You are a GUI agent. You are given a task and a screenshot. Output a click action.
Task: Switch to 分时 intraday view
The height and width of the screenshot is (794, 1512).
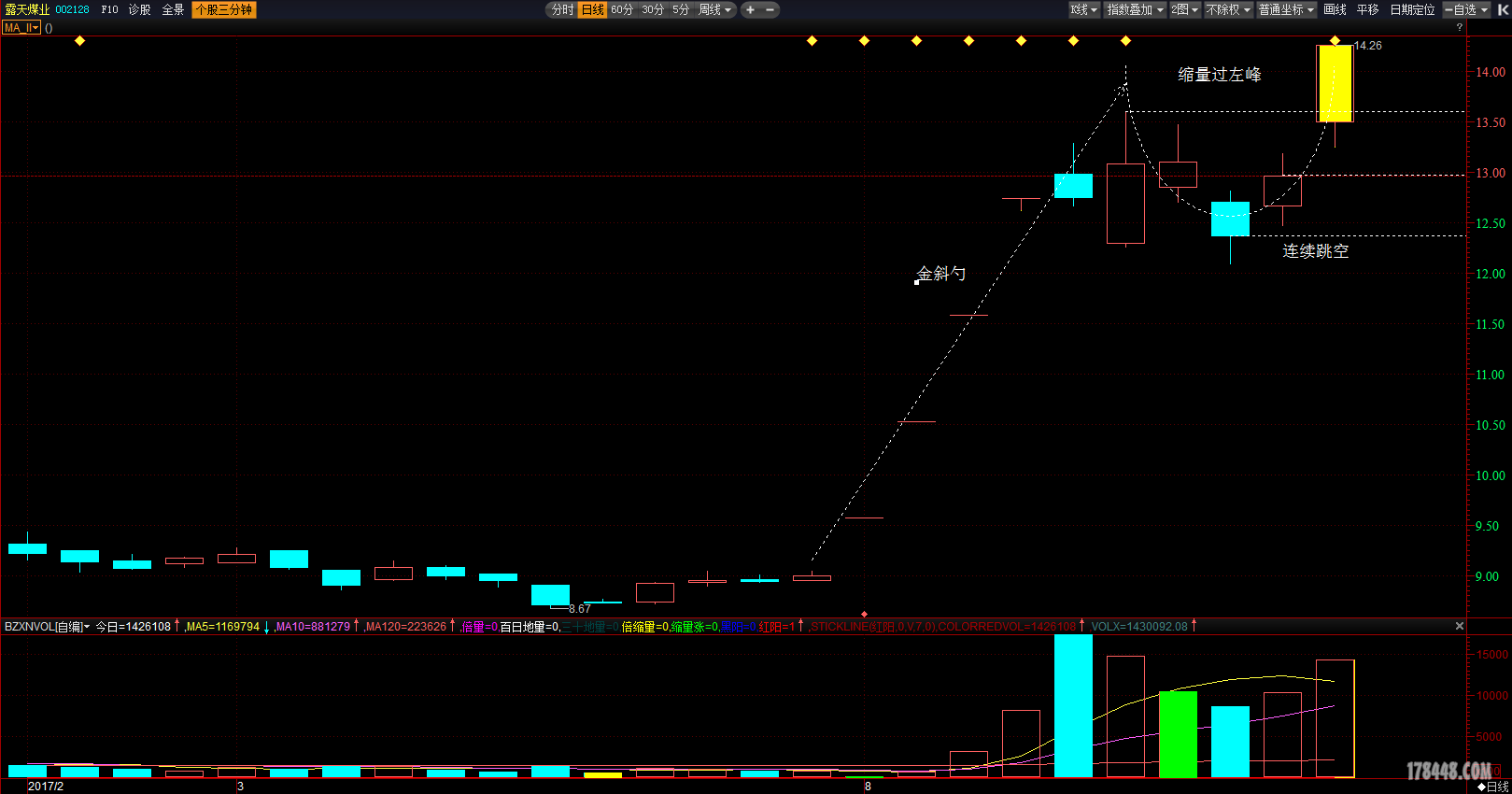point(562,9)
